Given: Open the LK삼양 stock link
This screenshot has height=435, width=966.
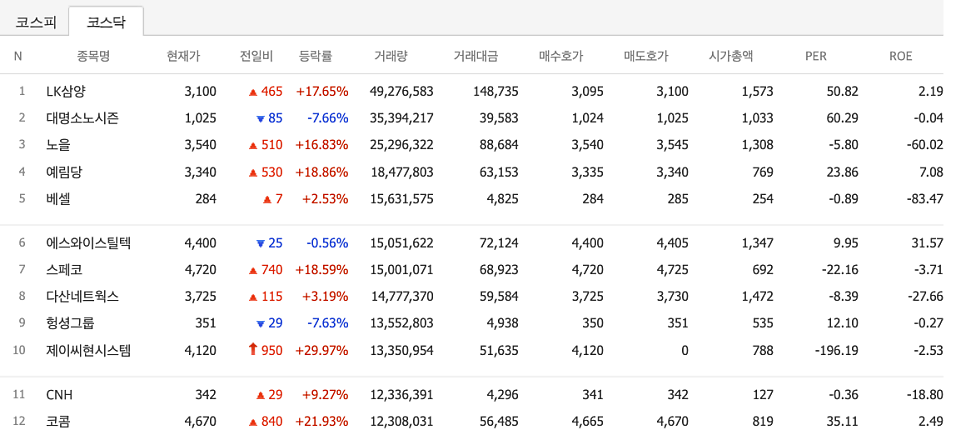Looking at the screenshot, I should [x=66, y=92].
